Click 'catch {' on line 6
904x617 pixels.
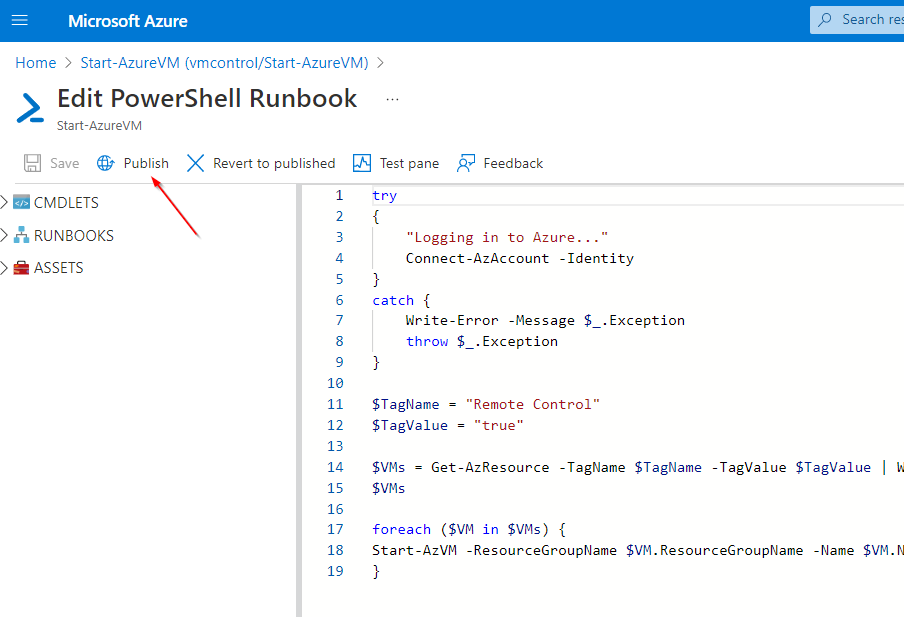tap(401, 300)
